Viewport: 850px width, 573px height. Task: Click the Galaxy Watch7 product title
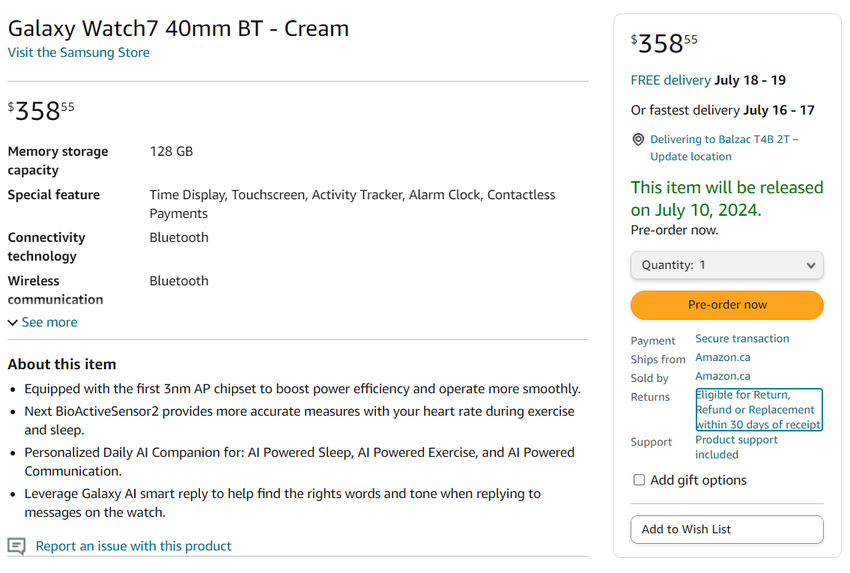click(179, 28)
